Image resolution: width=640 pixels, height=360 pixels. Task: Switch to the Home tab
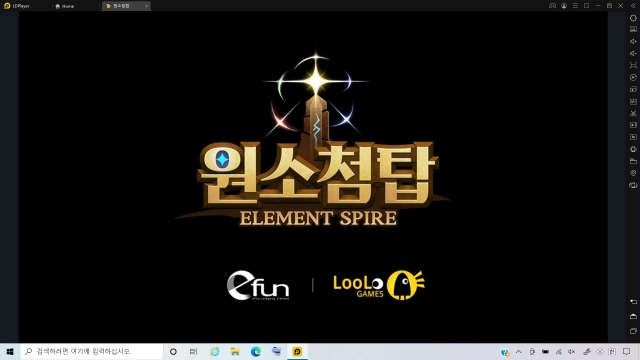[x=64, y=6]
